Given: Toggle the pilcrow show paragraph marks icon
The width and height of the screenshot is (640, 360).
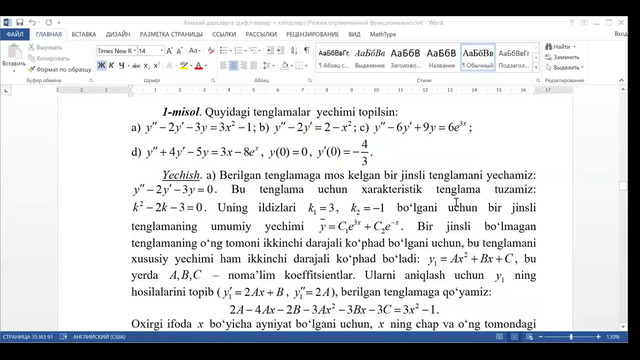Looking at the screenshot, I should 307,51.
